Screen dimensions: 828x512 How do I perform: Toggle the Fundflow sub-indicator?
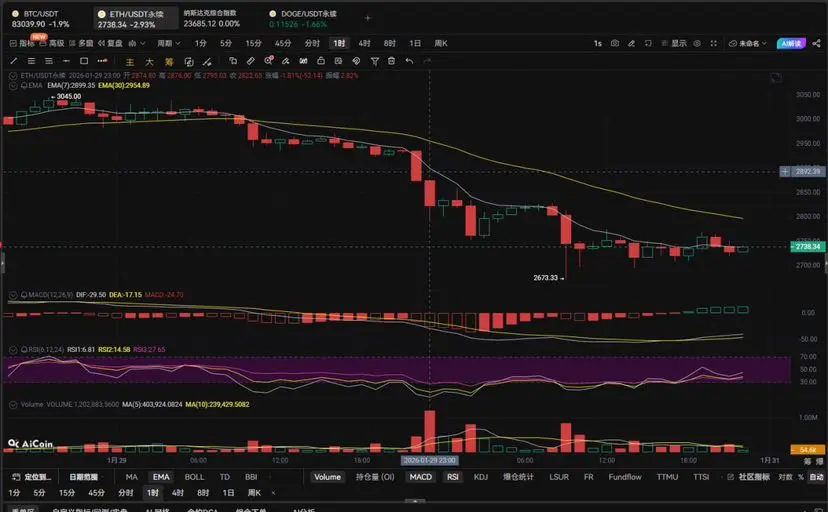625,477
